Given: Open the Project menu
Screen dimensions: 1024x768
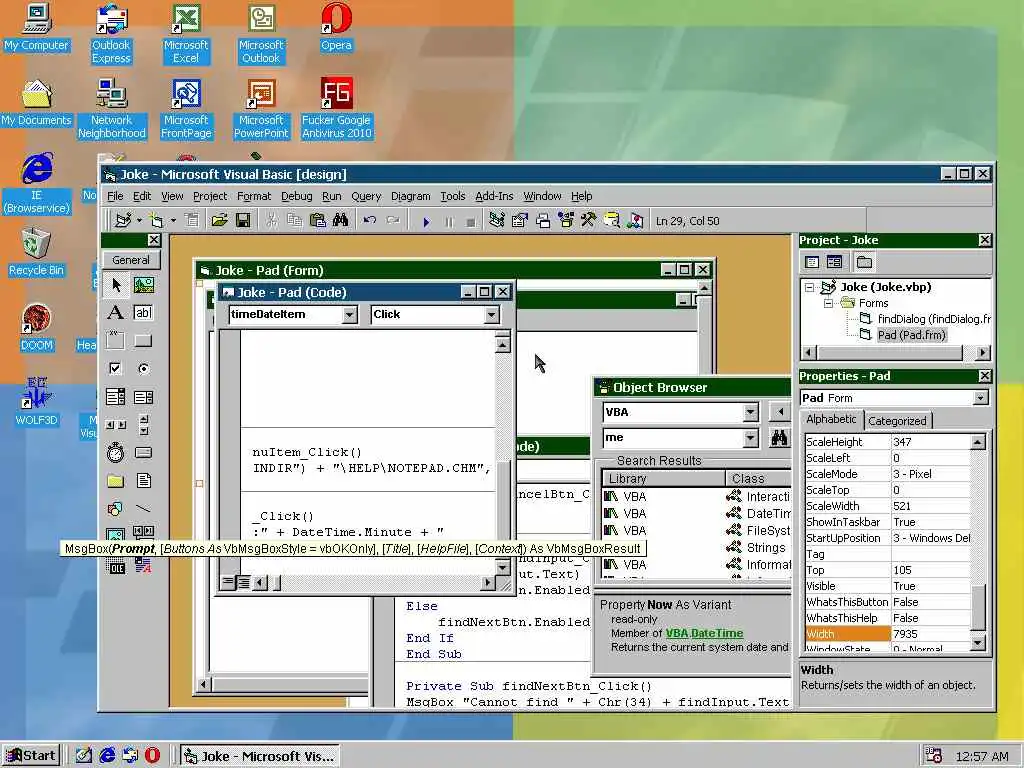Looking at the screenshot, I should pyautogui.click(x=210, y=196).
